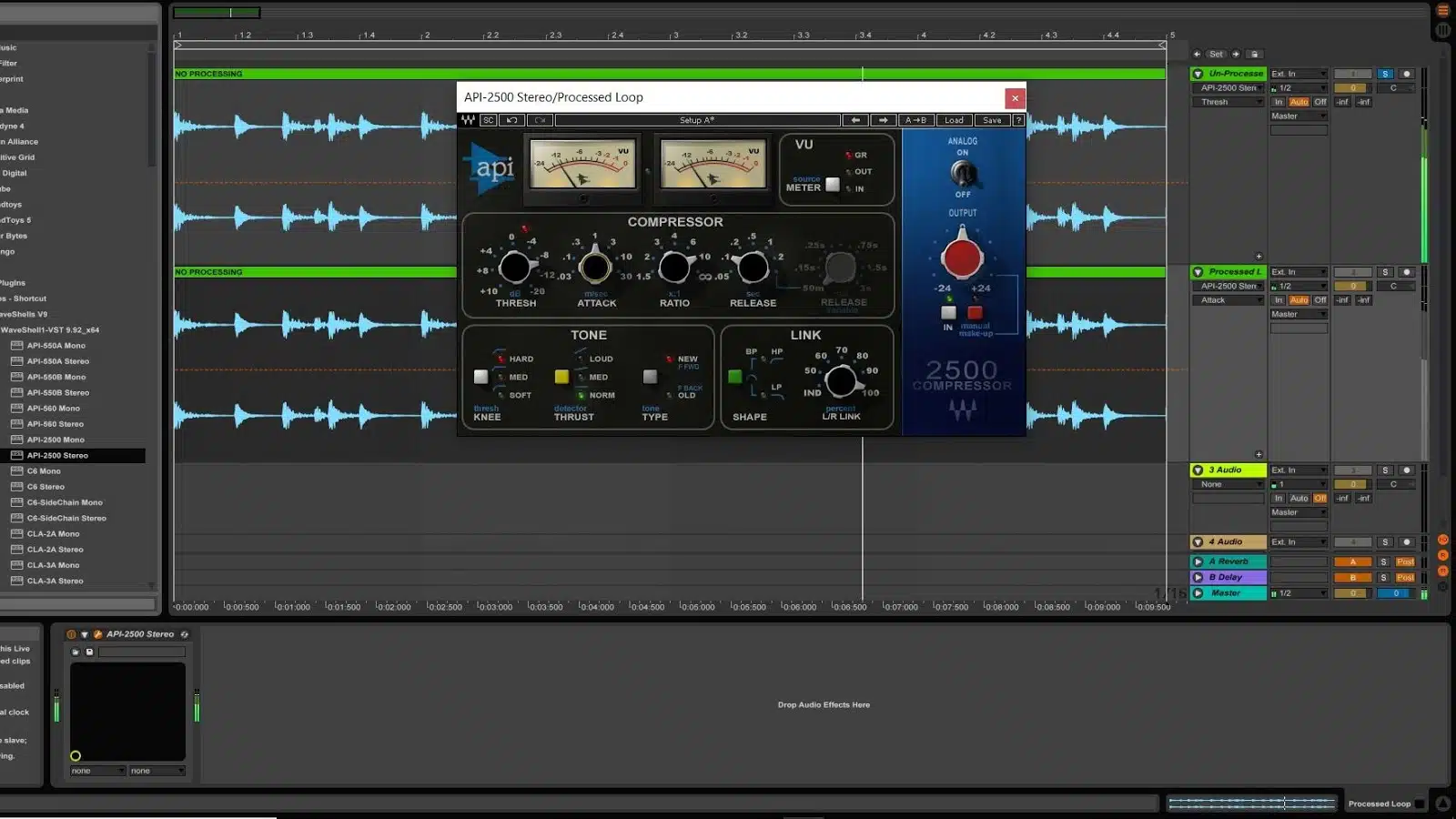Open the Setup A preset name field

(697, 120)
